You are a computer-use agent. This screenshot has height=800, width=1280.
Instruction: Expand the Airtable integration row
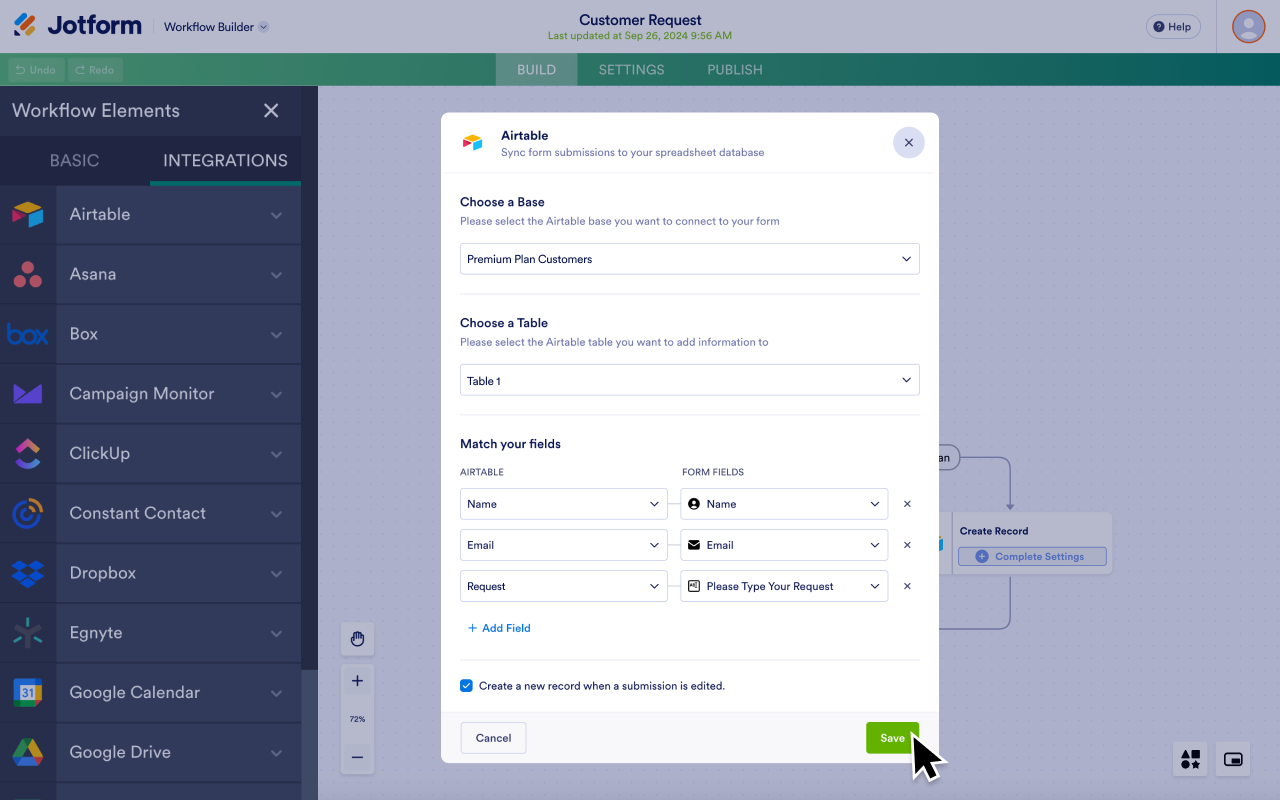point(276,215)
